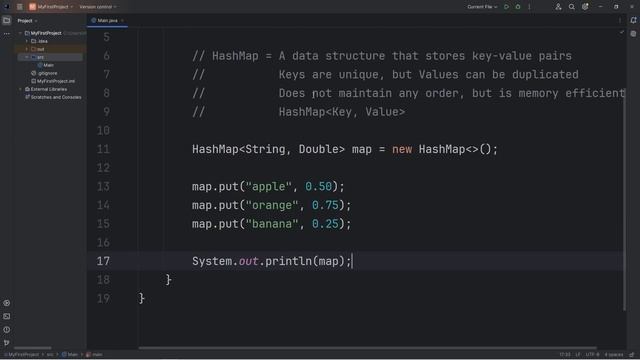Viewport: 640px width, 360px height.
Task: Click the IntelliJ app logo icon
Action: coord(7,7)
